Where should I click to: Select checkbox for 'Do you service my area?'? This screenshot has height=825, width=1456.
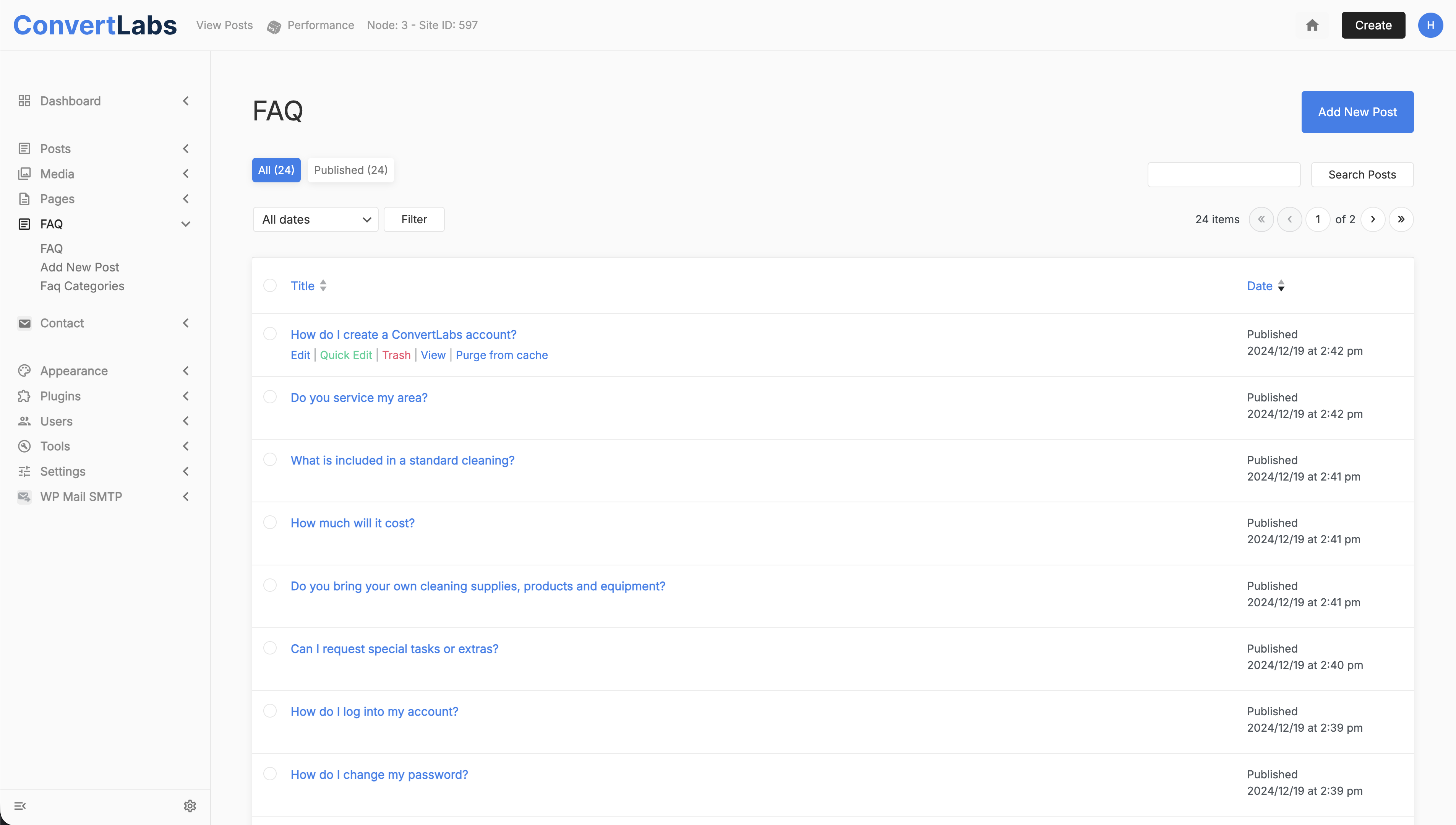coord(270,397)
